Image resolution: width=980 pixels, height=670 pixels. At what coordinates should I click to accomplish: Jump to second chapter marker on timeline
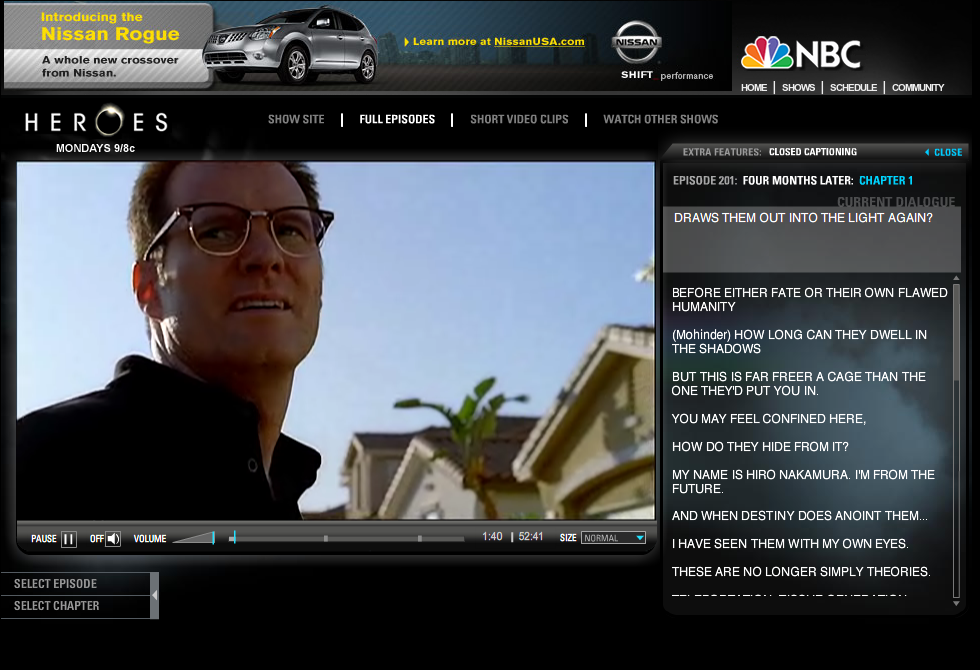pyautogui.click(x=419, y=538)
